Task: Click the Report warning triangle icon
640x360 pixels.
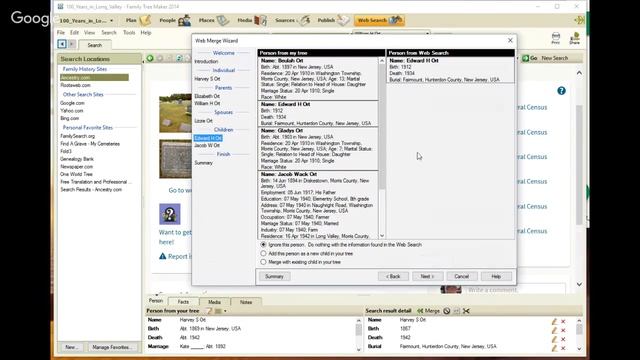Action: [x=162, y=256]
